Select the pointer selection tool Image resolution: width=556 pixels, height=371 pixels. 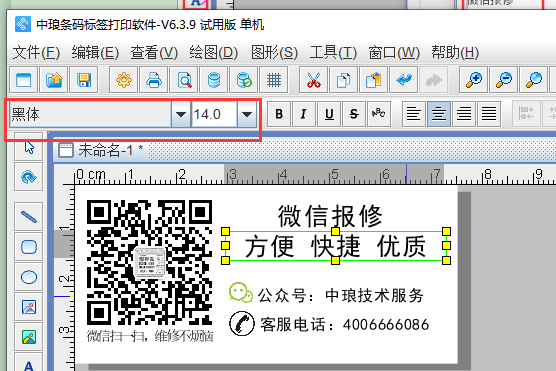pos(29,147)
